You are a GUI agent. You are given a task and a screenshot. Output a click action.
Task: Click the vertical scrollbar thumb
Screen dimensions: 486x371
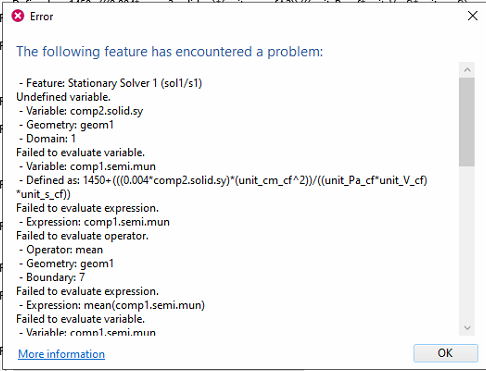pos(467,122)
